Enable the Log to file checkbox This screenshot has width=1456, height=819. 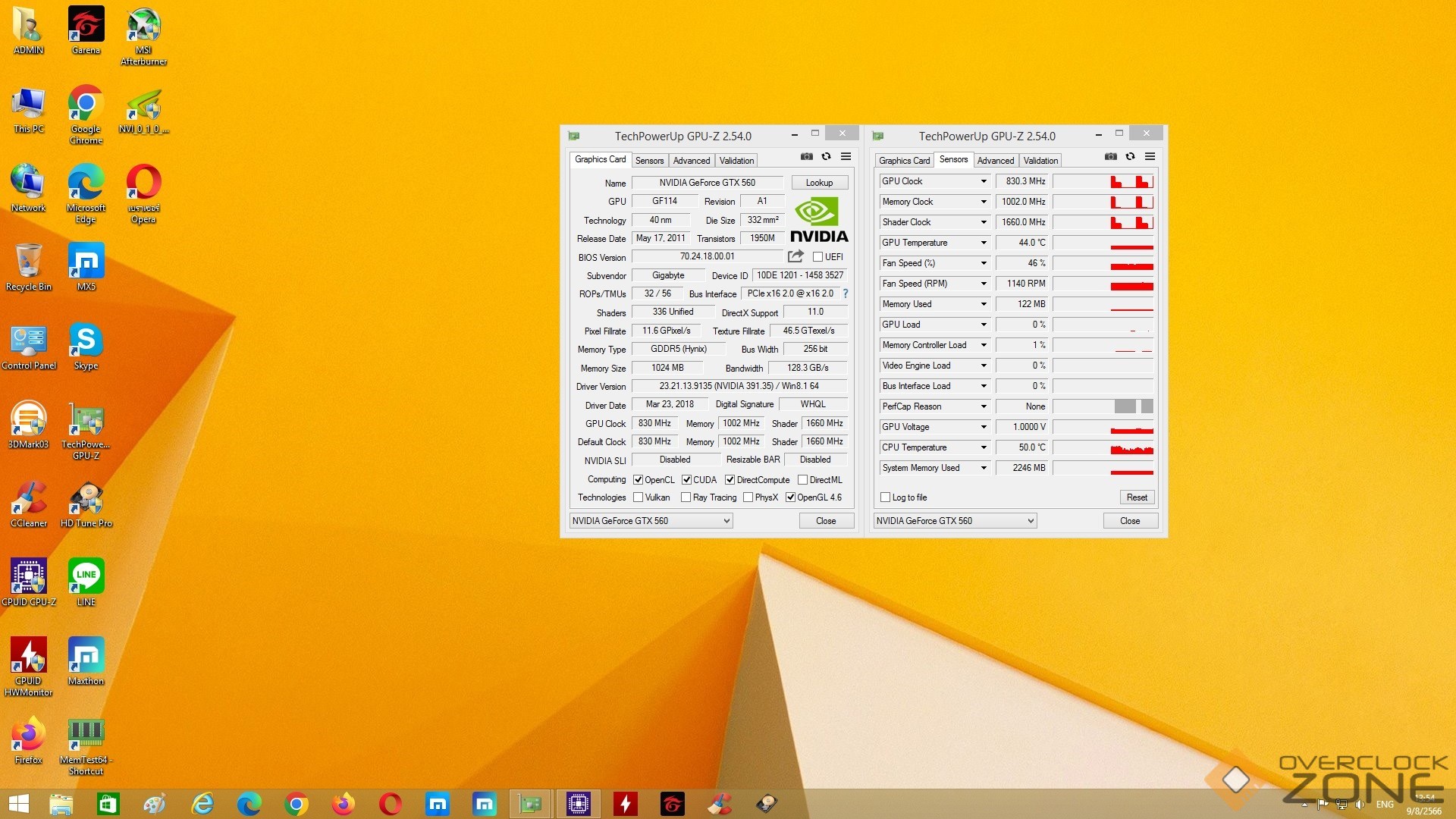(885, 497)
